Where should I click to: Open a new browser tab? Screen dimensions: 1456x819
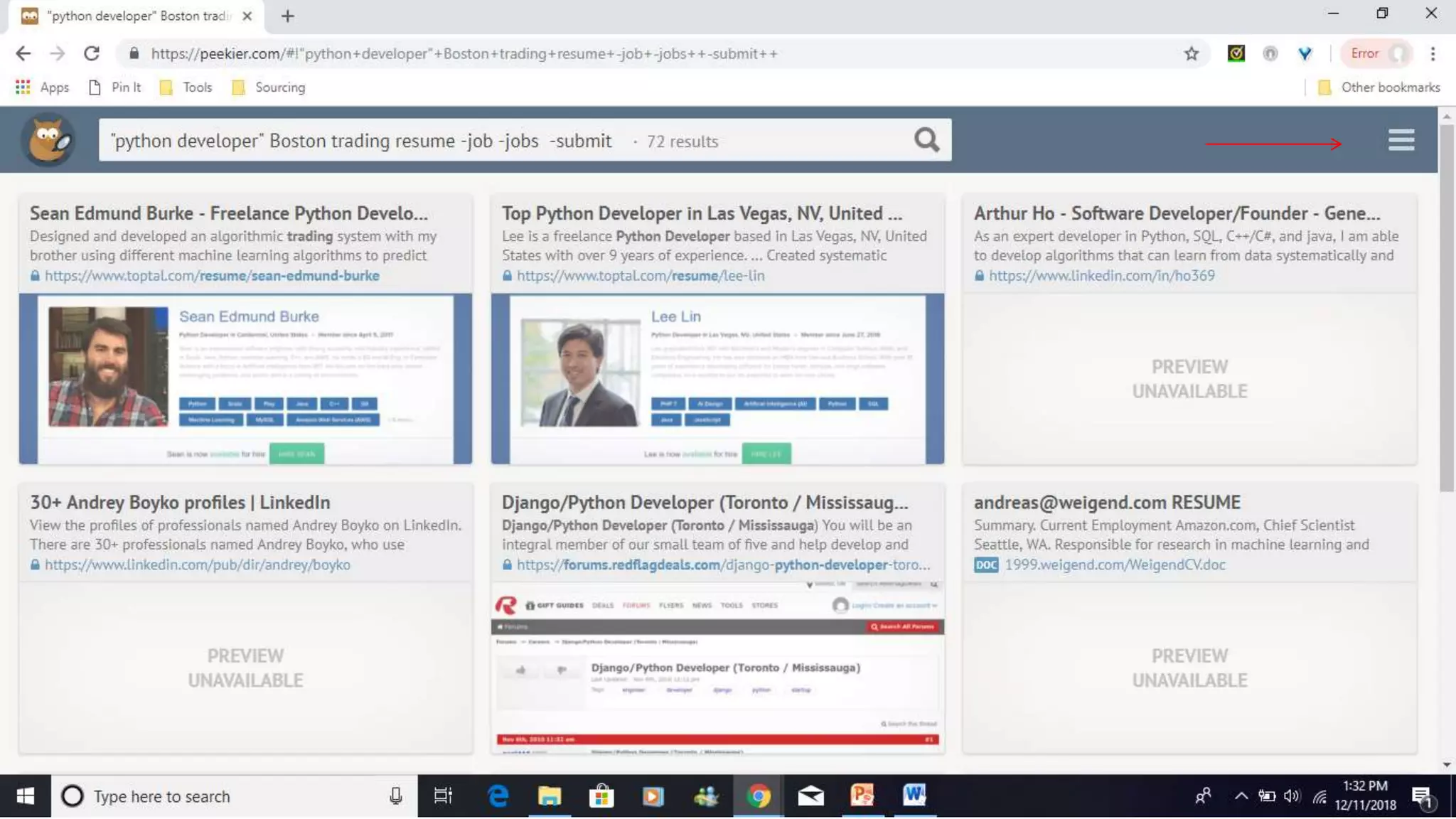point(287,16)
